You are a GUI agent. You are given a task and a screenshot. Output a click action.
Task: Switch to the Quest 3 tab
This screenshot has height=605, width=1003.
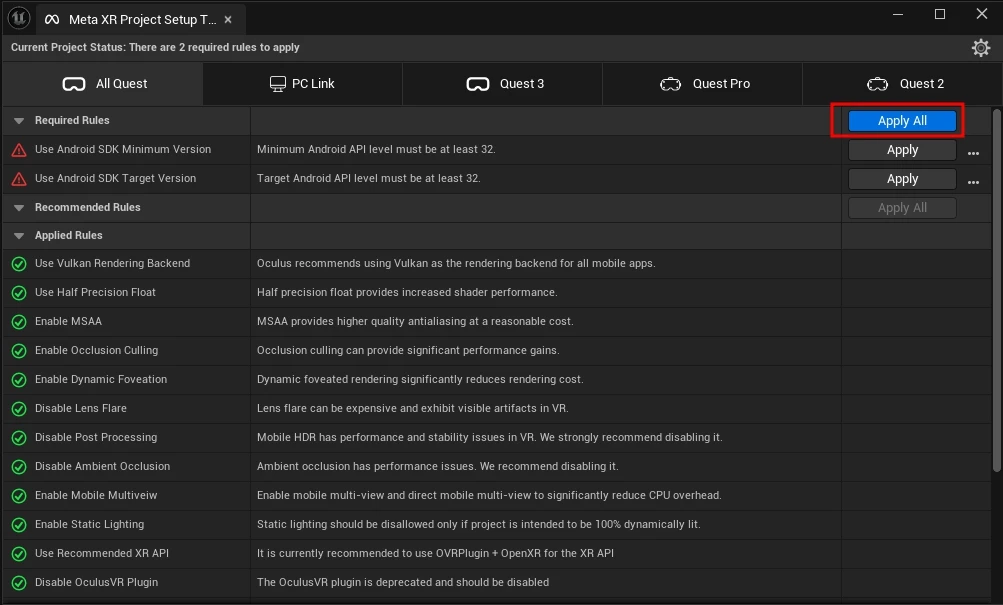pos(503,84)
